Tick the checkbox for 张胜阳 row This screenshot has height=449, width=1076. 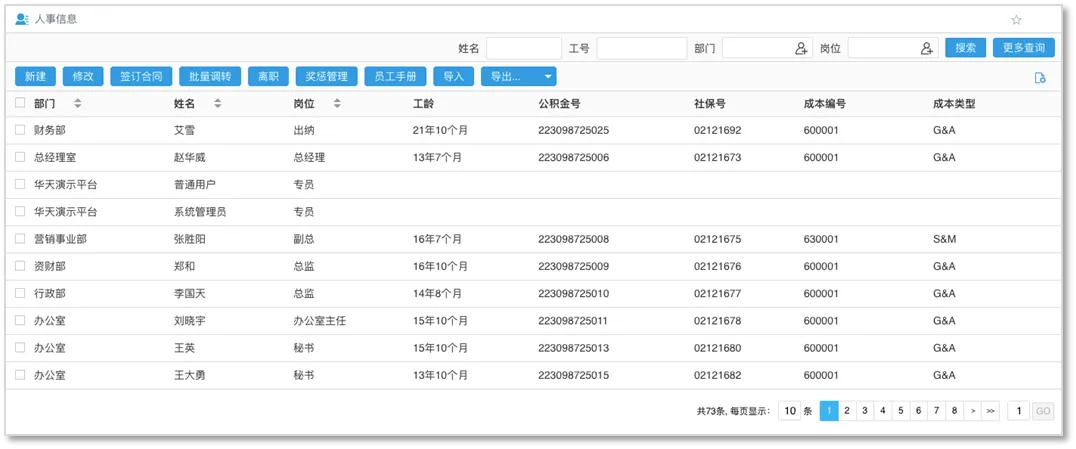pos(20,239)
